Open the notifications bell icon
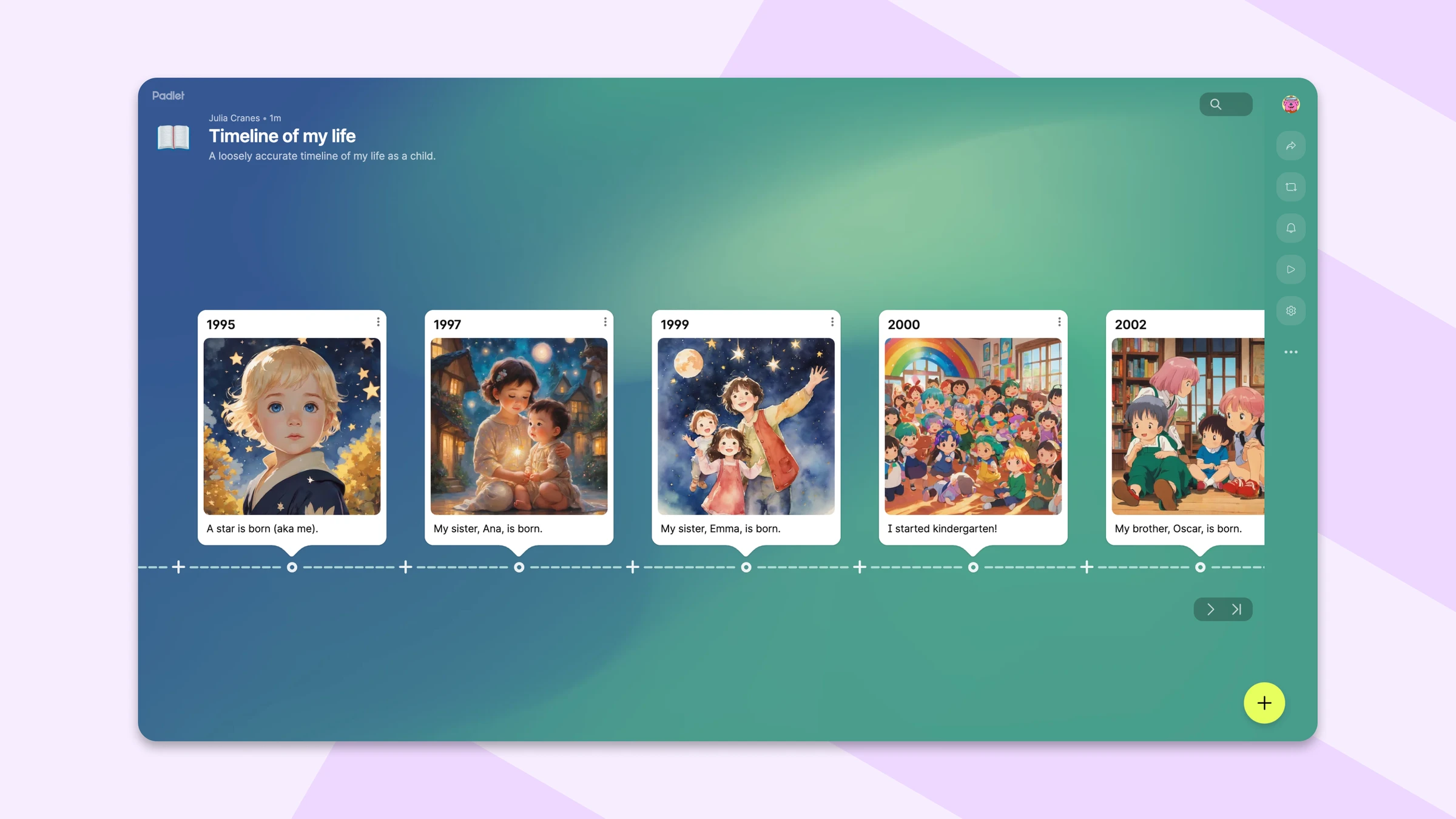The image size is (1456, 819). click(1290, 228)
